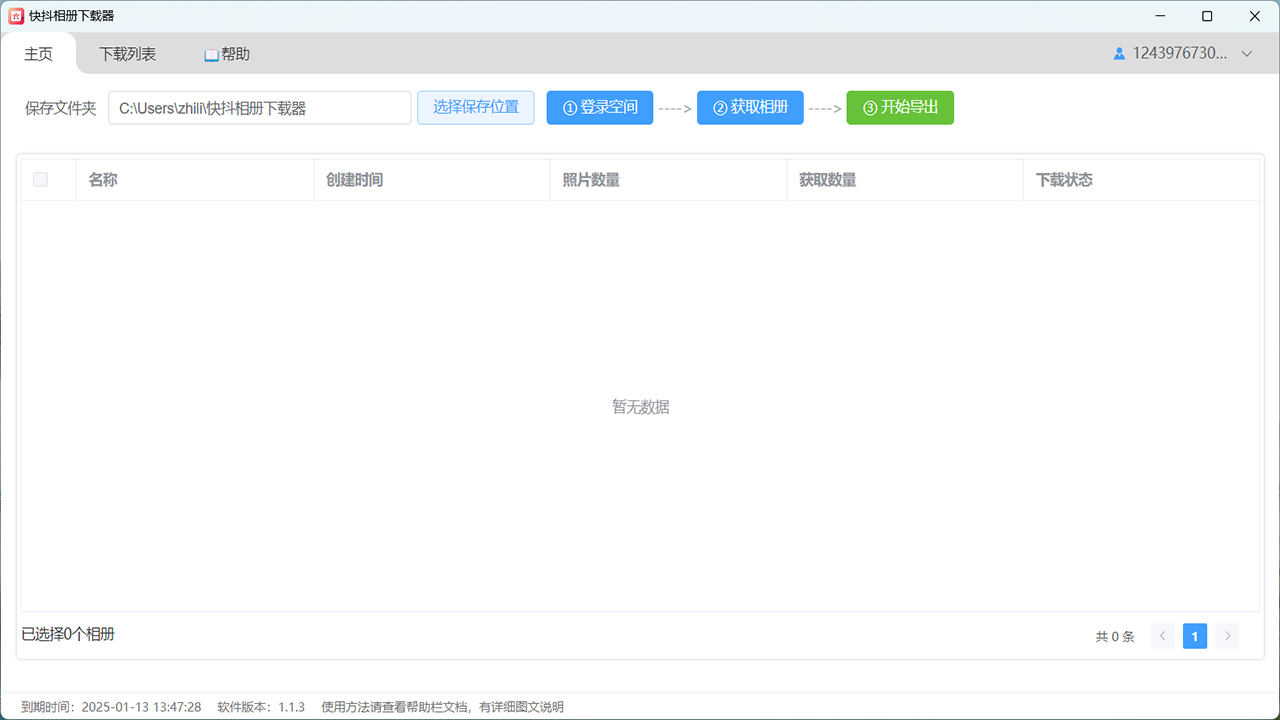Switch to the 主页 tab
This screenshot has height=720, width=1280.
click(38, 53)
